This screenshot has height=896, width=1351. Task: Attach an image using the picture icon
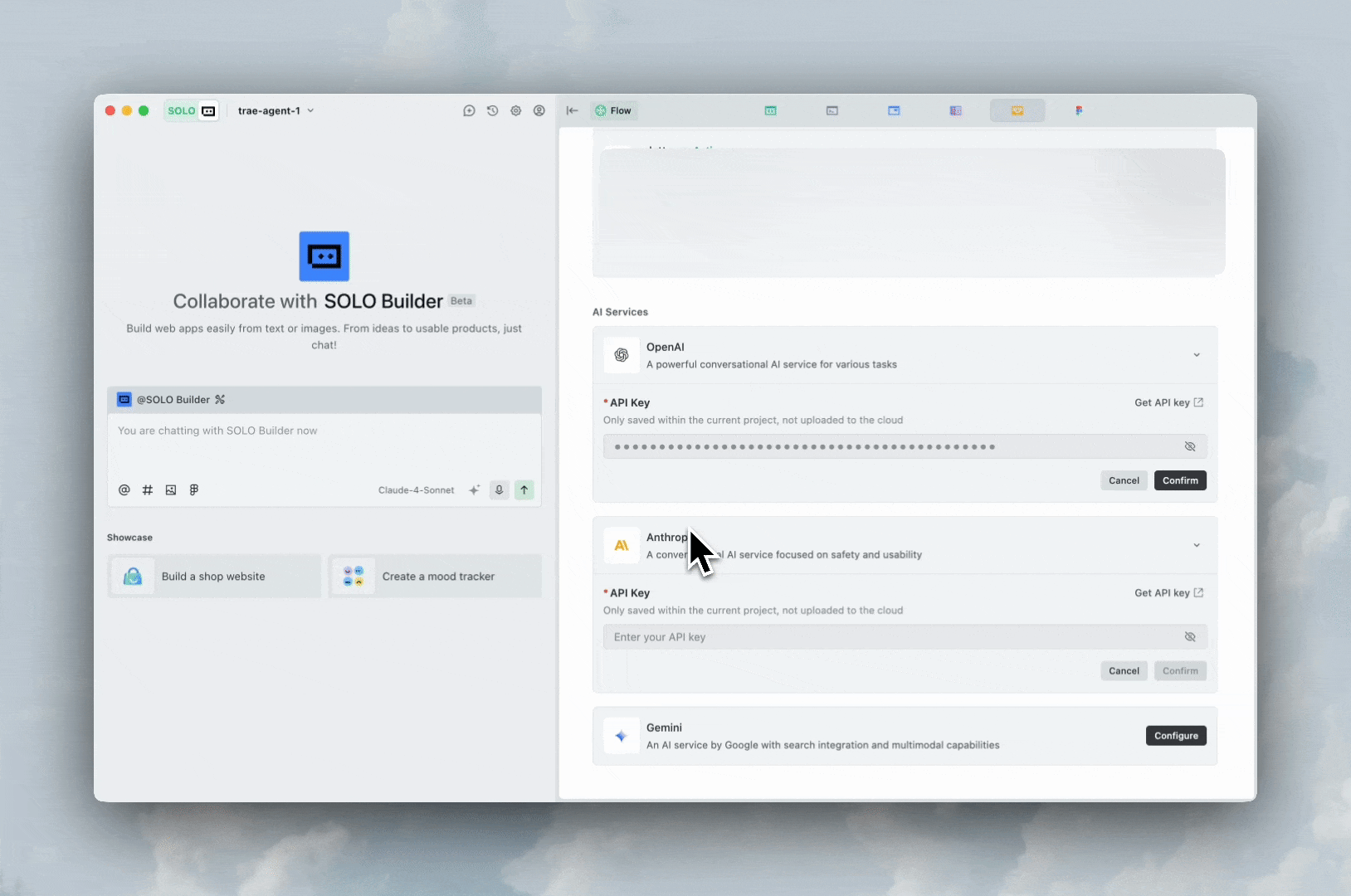click(171, 490)
